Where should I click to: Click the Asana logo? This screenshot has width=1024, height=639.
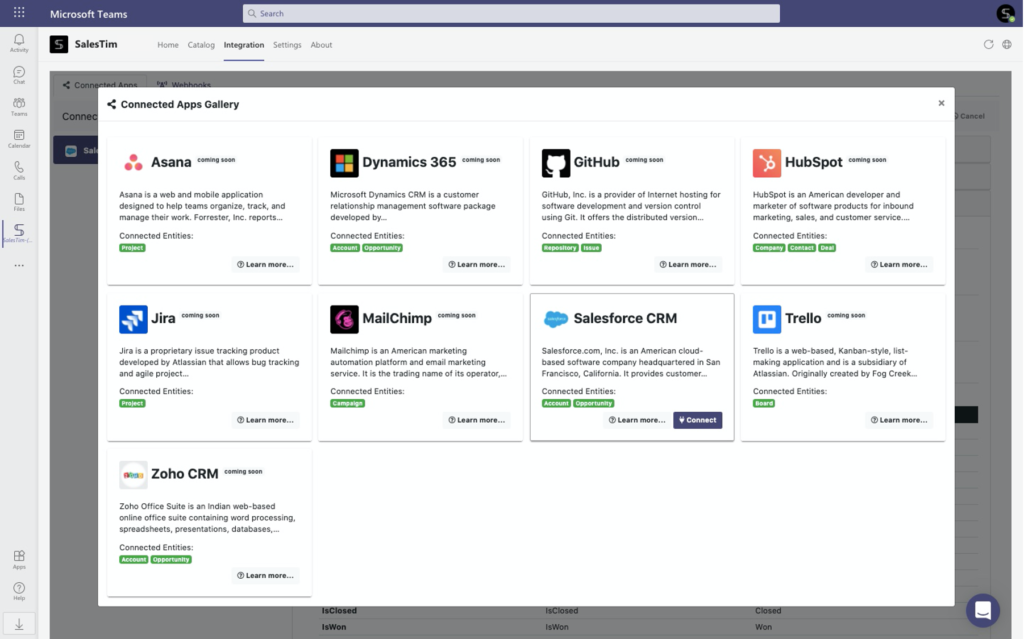tap(133, 163)
